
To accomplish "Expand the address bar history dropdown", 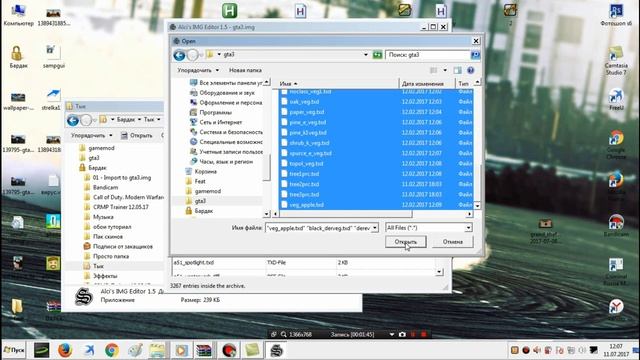I will point(365,55).
